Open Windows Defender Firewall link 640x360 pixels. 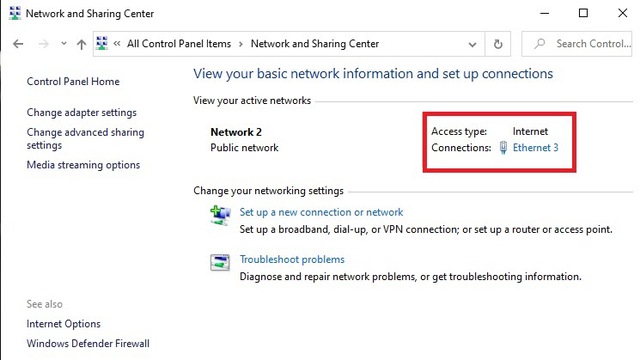pyautogui.click(x=88, y=343)
